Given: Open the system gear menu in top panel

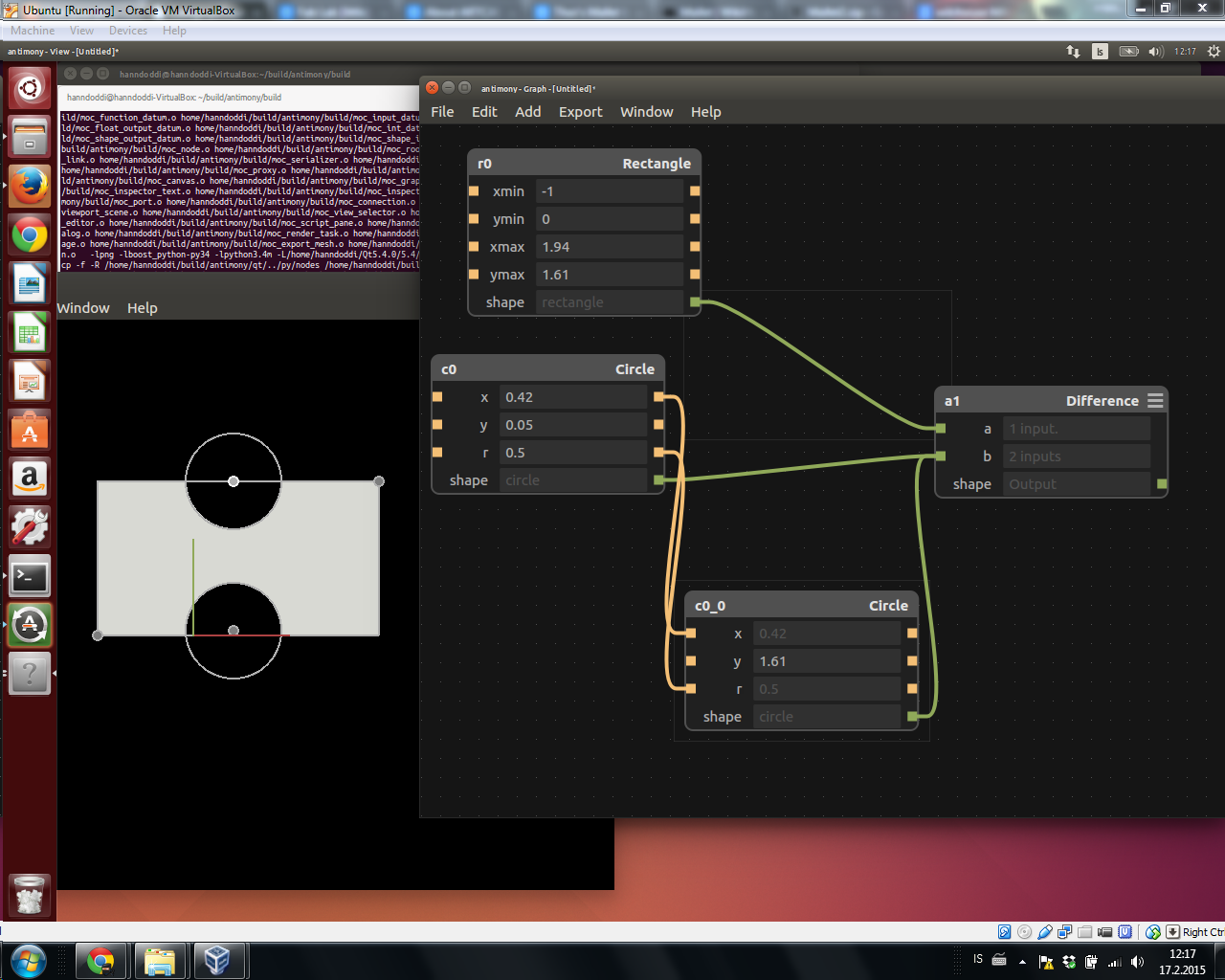Looking at the screenshot, I should (x=1214, y=52).
